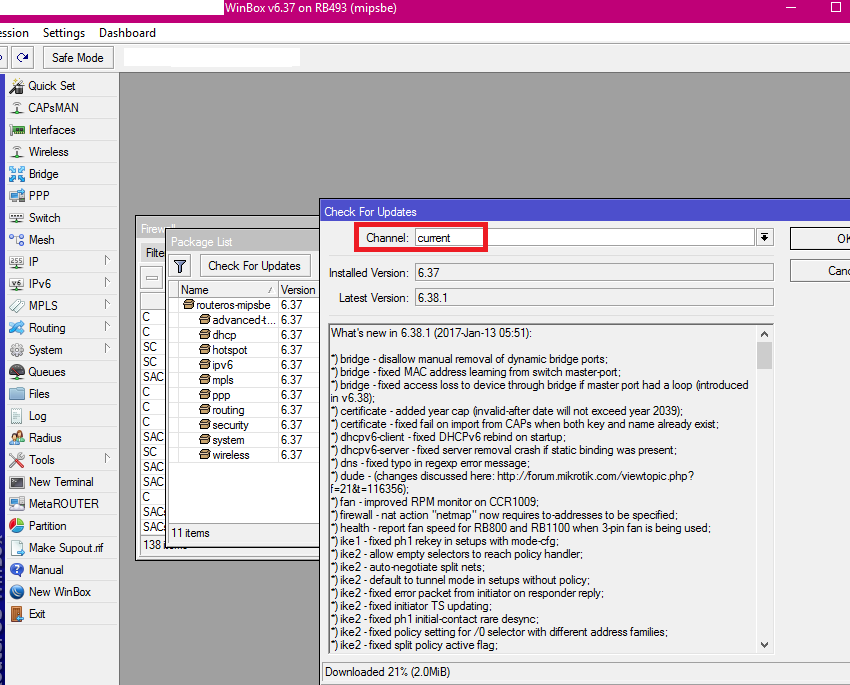850x685 pixels.
Task: Open the Wireless menu icon
Action: coord(17,152)
